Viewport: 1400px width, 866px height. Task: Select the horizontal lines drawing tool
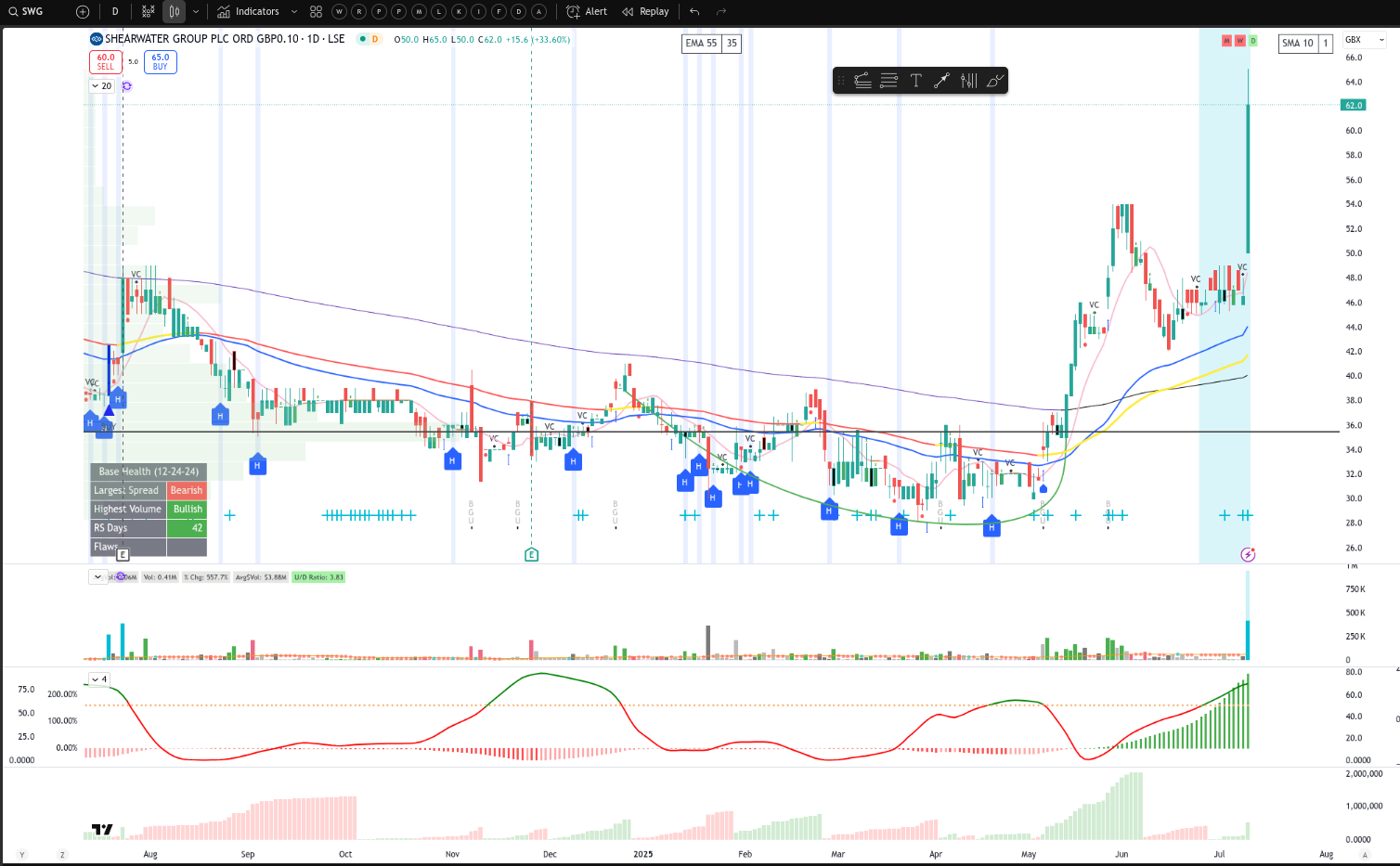[888, 81]
